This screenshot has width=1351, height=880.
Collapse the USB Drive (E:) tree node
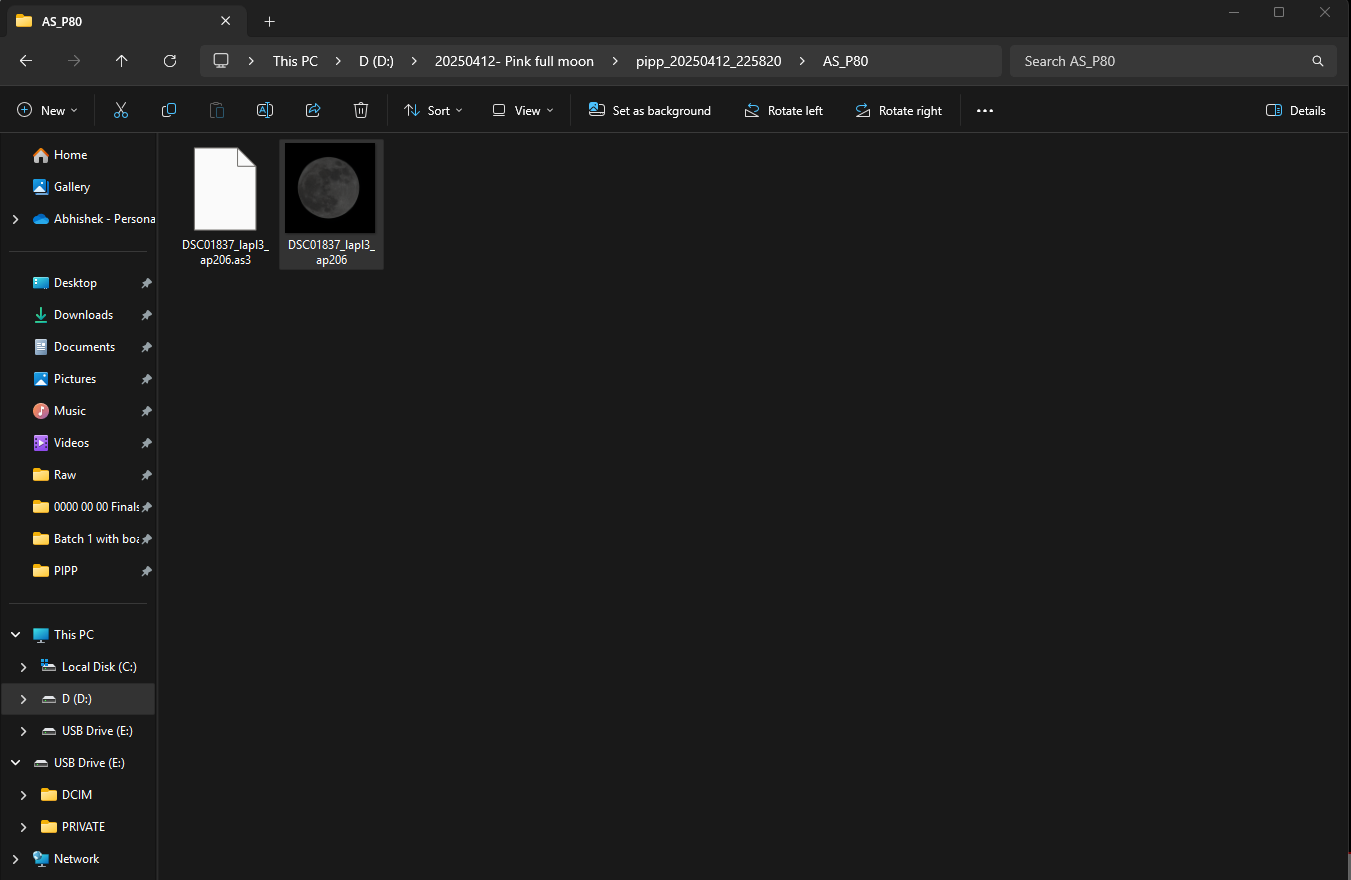click(x=14, y=762)
